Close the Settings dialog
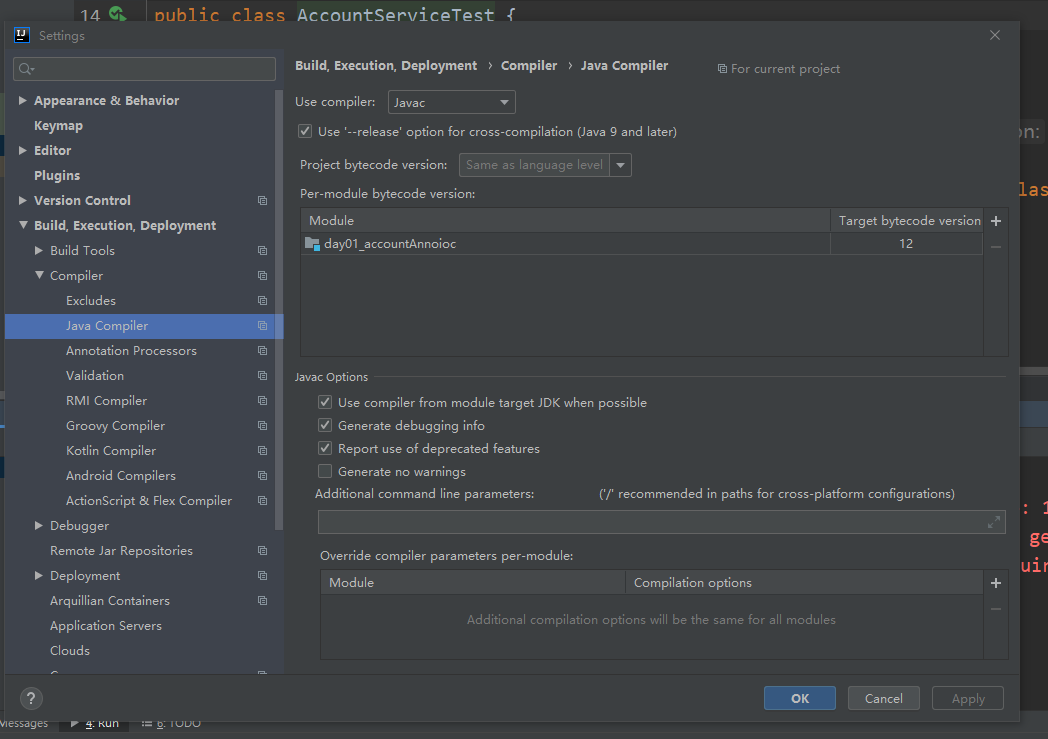1048x739 pixels. [995, 35]
